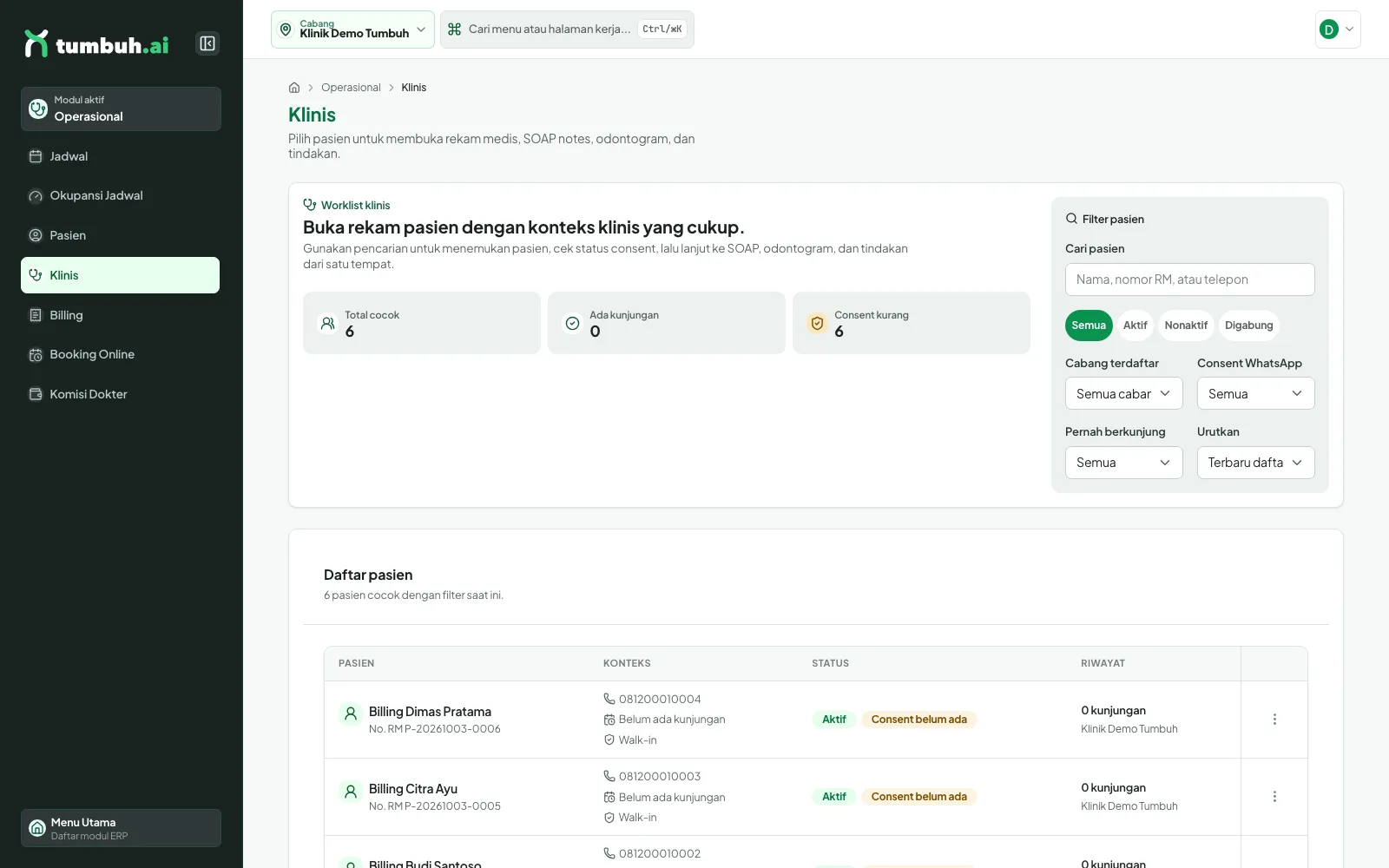The height and width of the screenshot is (868, 1389).
Task: Click the Ada kunjungan check icon
Action: [572, 323]
